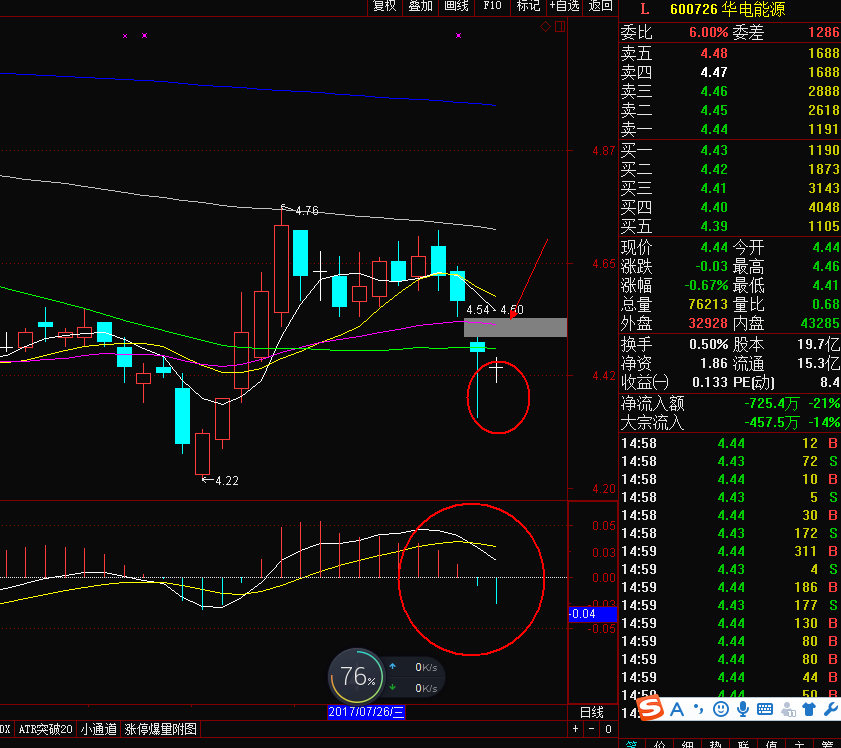Click the 14:58 trade with volume 172
The image size is (841, 748).
point(729,533)
